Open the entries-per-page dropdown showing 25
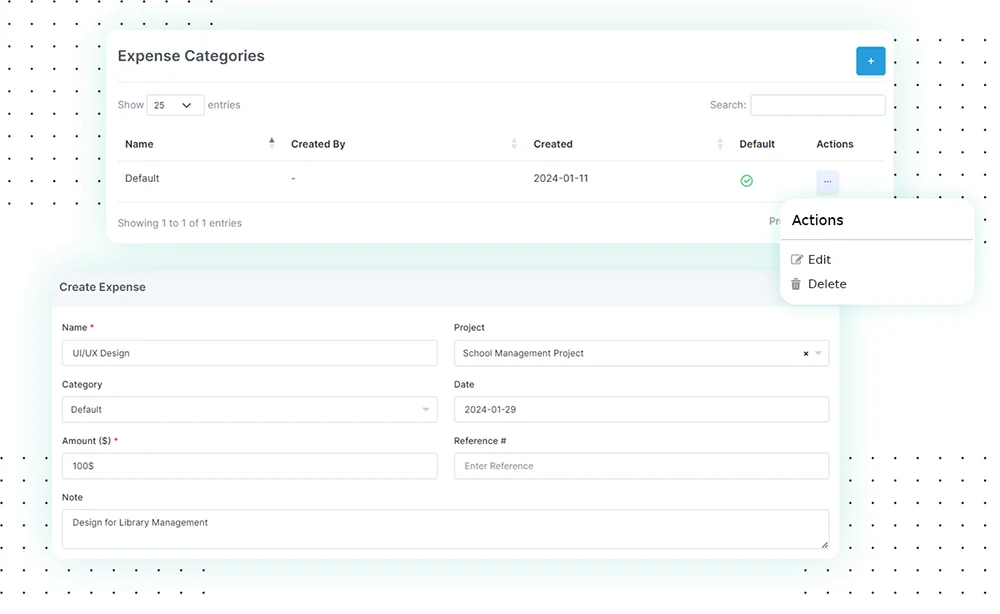 pos(176,105)
